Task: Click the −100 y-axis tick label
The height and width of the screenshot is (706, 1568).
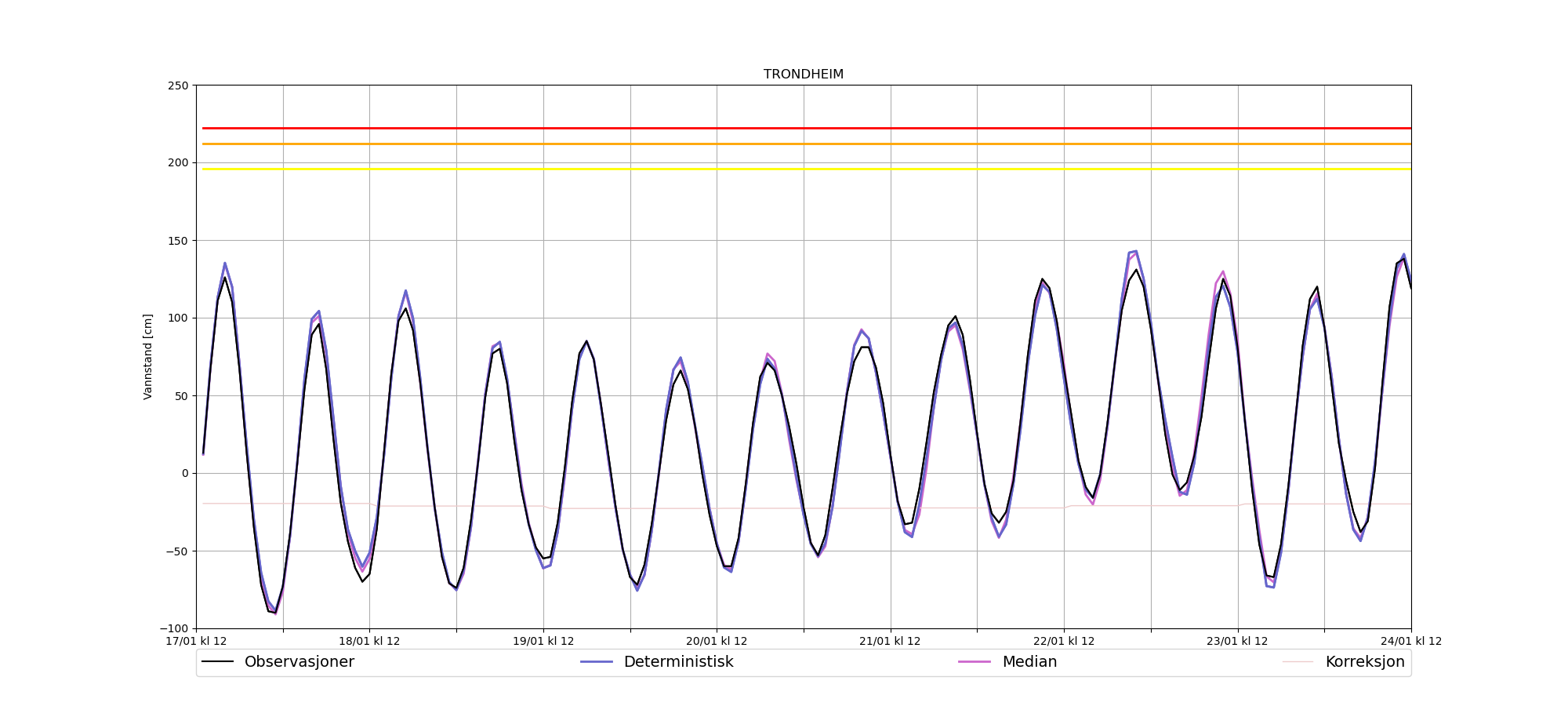Action: (174, 628)
